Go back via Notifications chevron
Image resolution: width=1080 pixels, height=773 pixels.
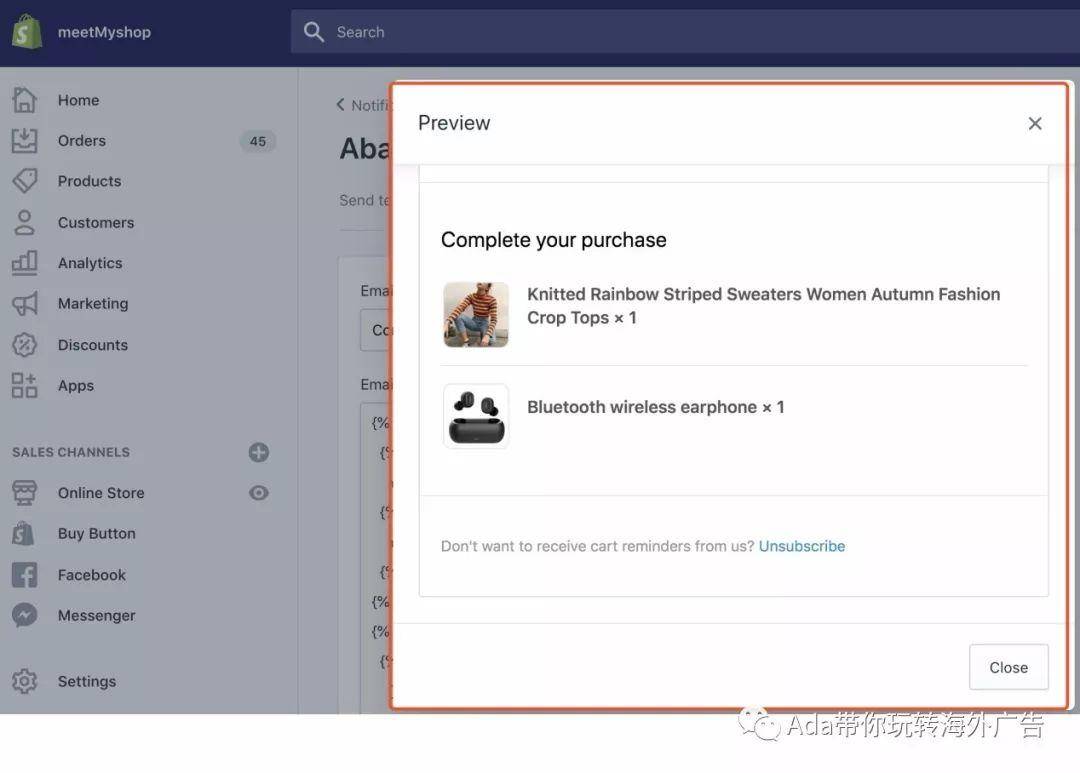click(340, 105)
